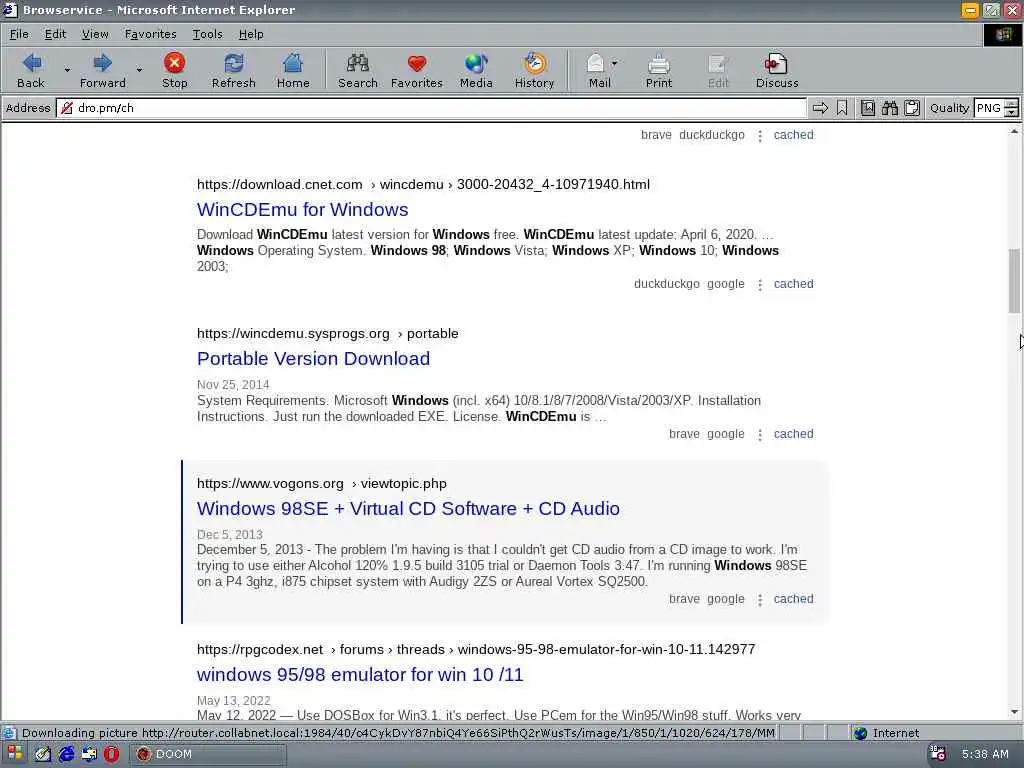Switch to the DOOM taskbar button
The height and width of the screenshot is (768, 1024).
click(208, 754)
